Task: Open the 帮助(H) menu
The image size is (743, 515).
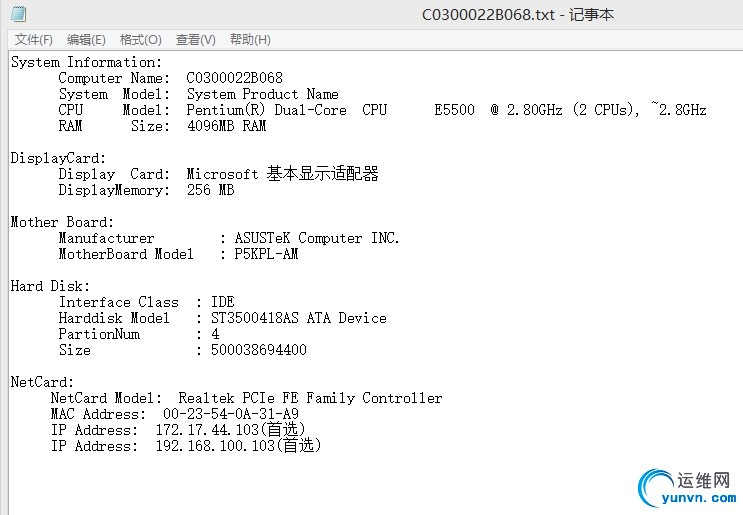Action: tap(250, 40)
